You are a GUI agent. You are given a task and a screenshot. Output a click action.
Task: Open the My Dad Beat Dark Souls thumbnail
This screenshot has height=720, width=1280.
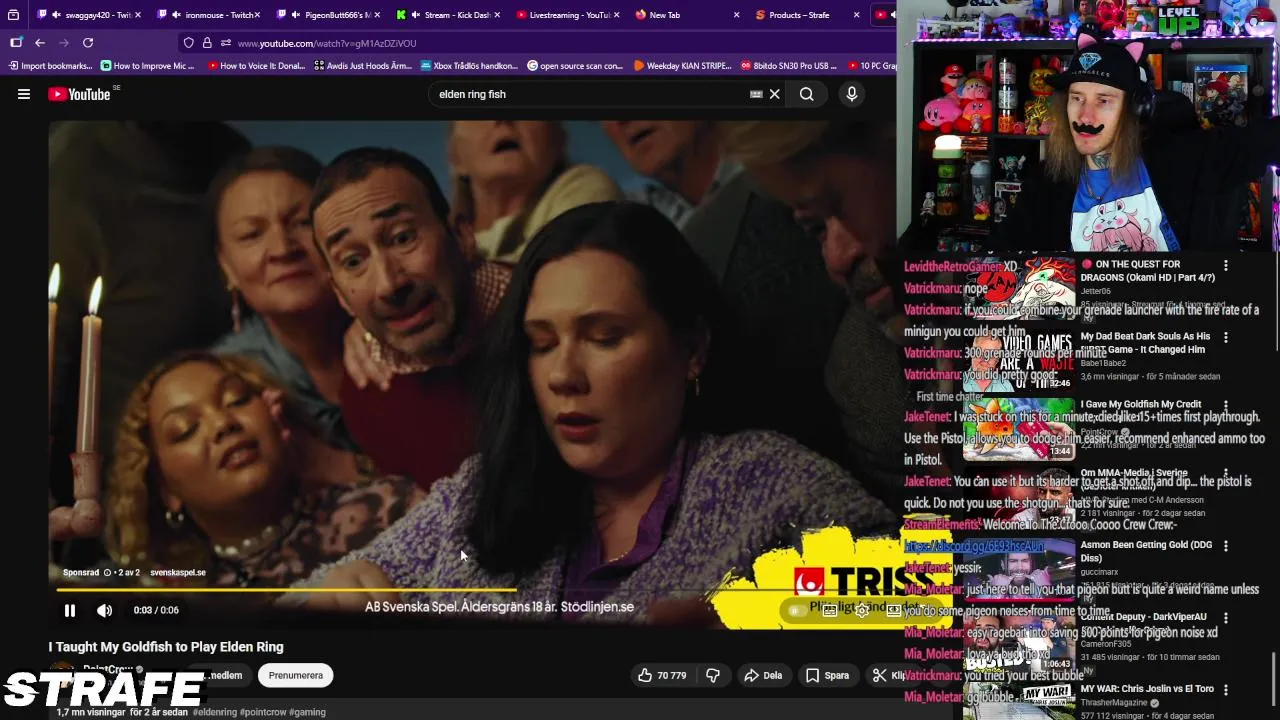(x=1019, y=361)
